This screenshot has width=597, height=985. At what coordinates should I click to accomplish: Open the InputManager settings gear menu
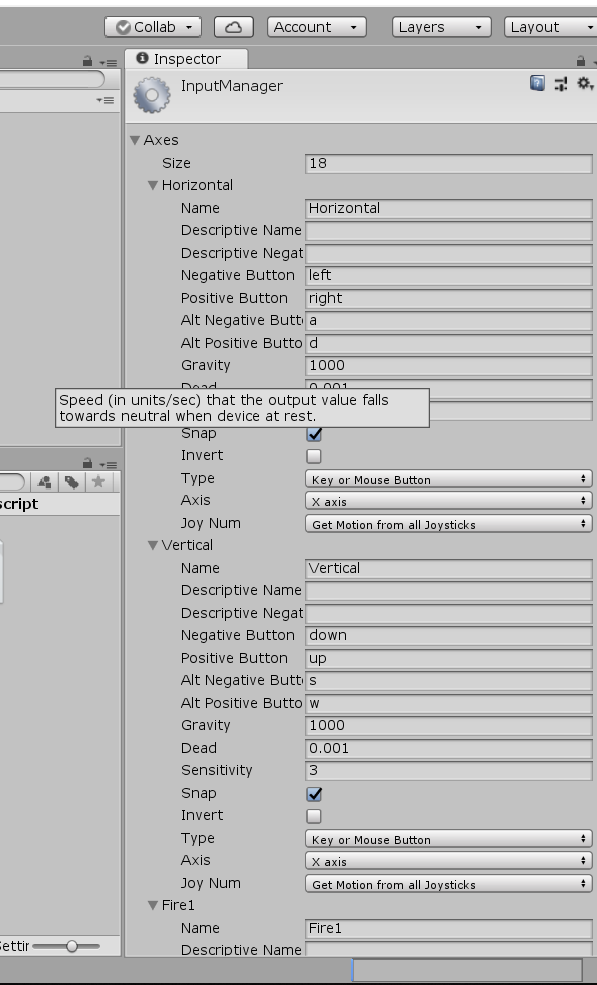(x=584, y=84)
